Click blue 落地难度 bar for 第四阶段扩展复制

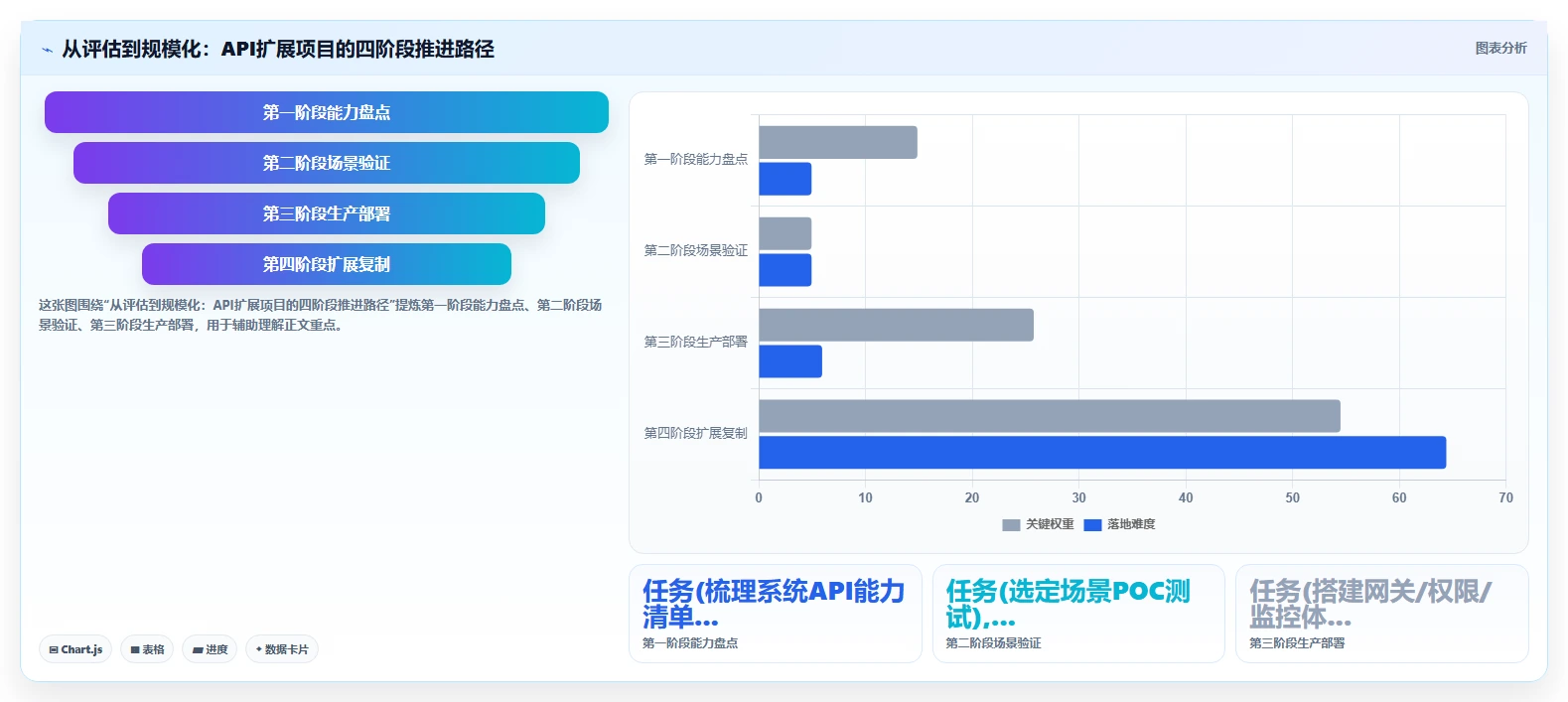(1102, 453)
